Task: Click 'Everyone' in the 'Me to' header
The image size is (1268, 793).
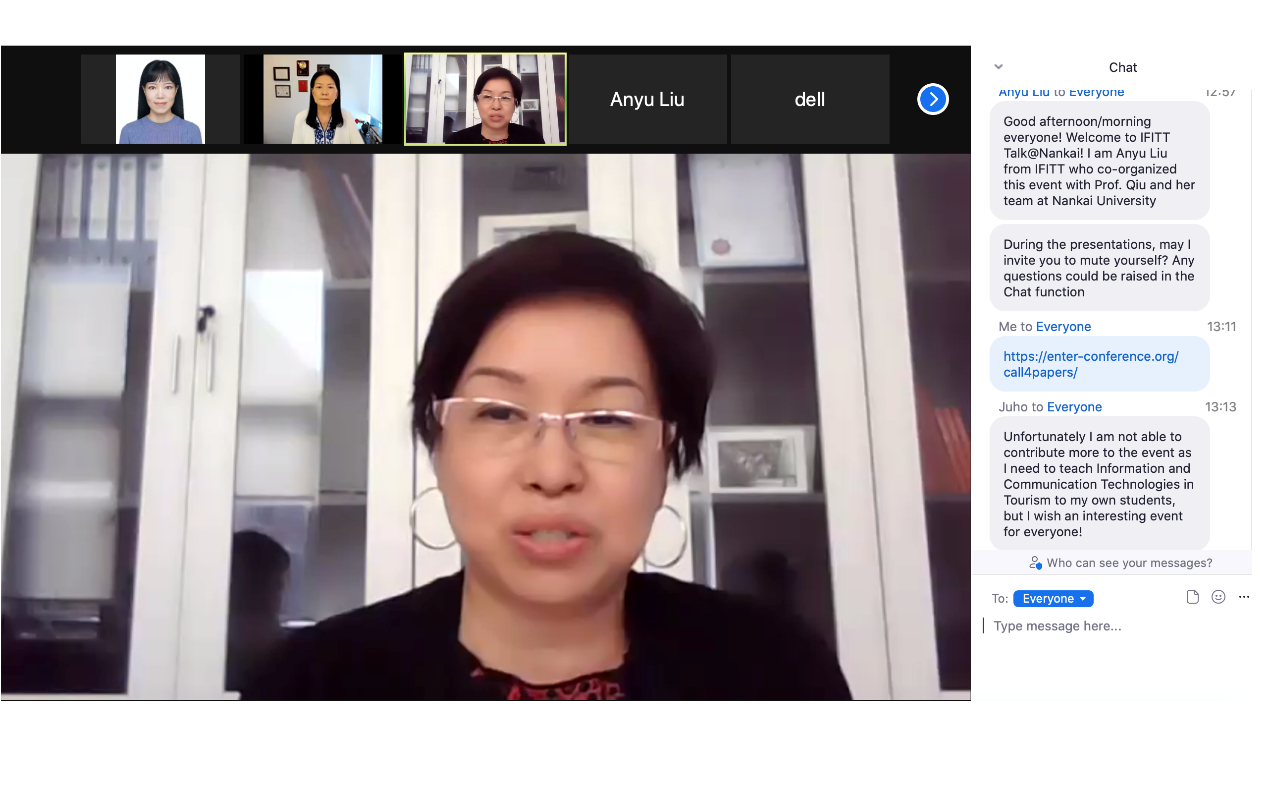Action: 1063,327
